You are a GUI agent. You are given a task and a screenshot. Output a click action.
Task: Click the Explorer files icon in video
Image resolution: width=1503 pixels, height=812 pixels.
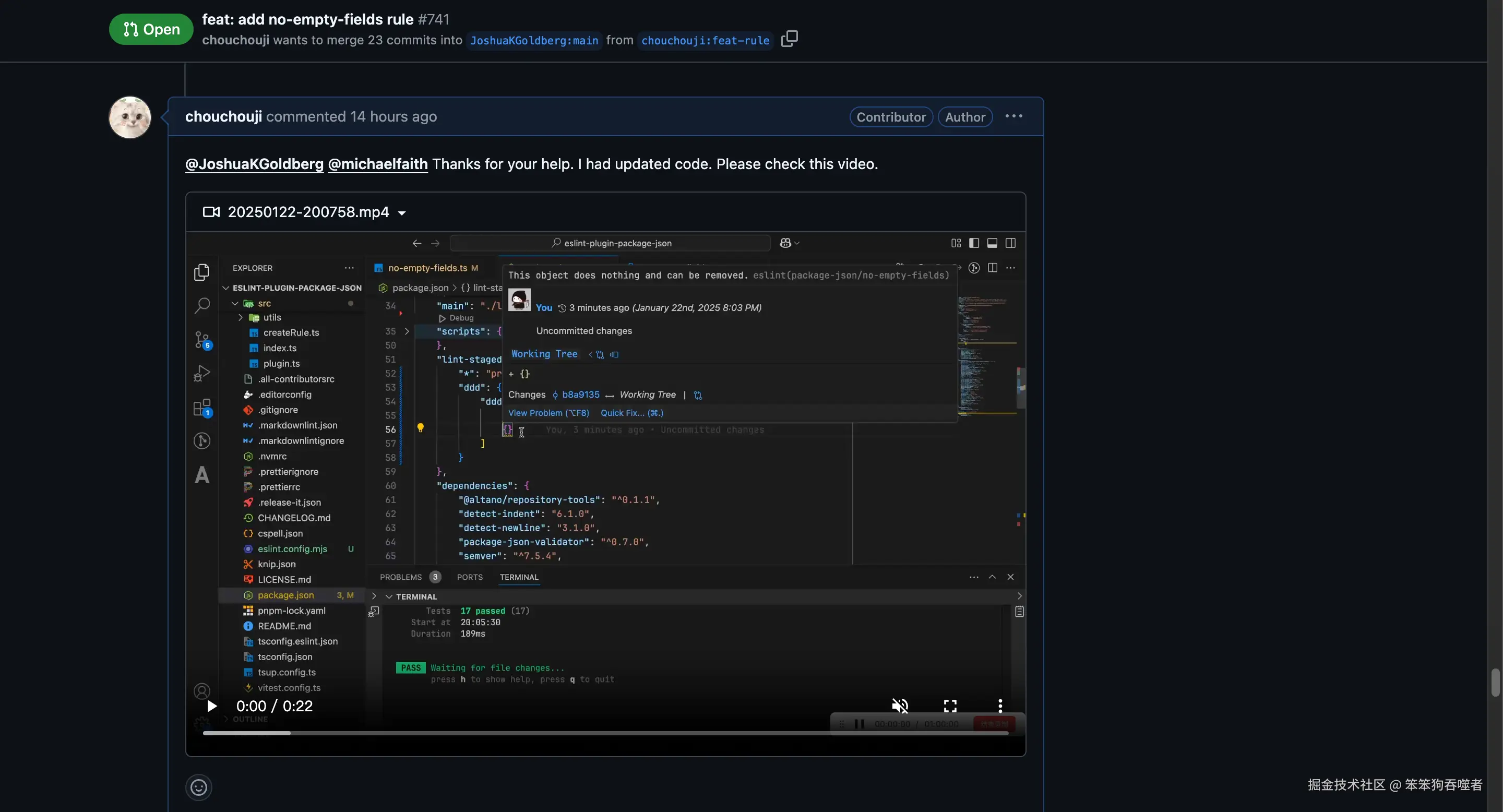[x=202, y=272]
